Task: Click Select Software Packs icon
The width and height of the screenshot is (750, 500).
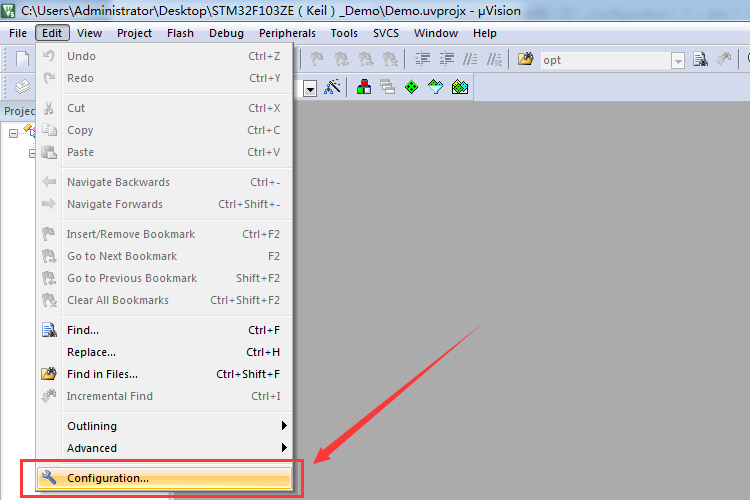Action: tap(435, 87)
